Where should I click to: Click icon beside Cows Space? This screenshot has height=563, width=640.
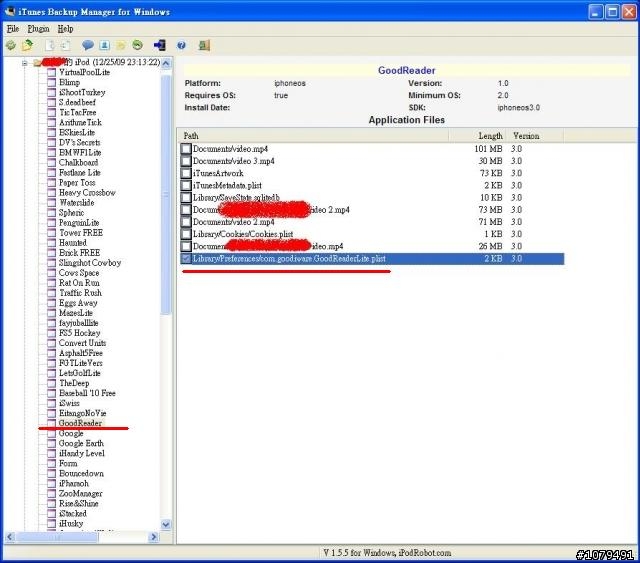pos(51,273)
